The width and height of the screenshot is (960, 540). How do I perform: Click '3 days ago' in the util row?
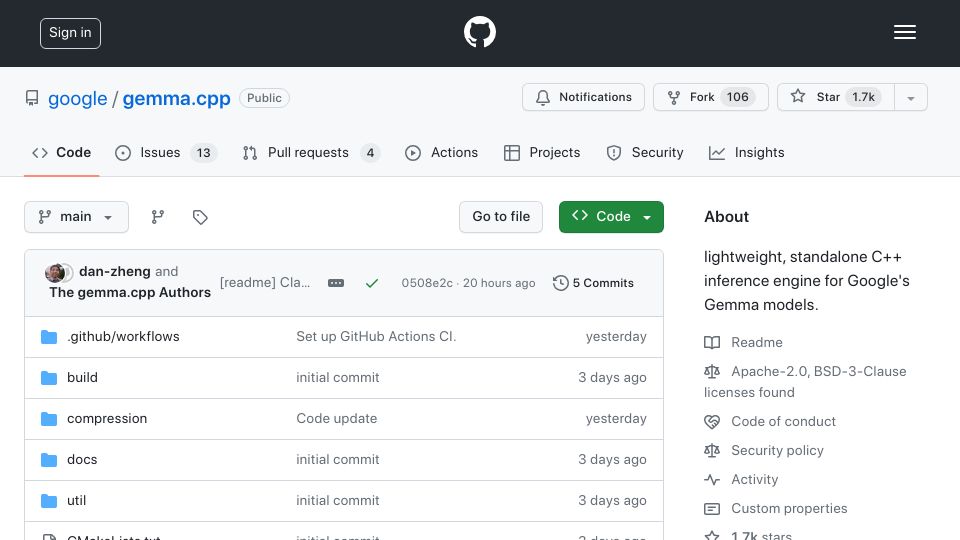pyautogui.click(x=612, y=501)
